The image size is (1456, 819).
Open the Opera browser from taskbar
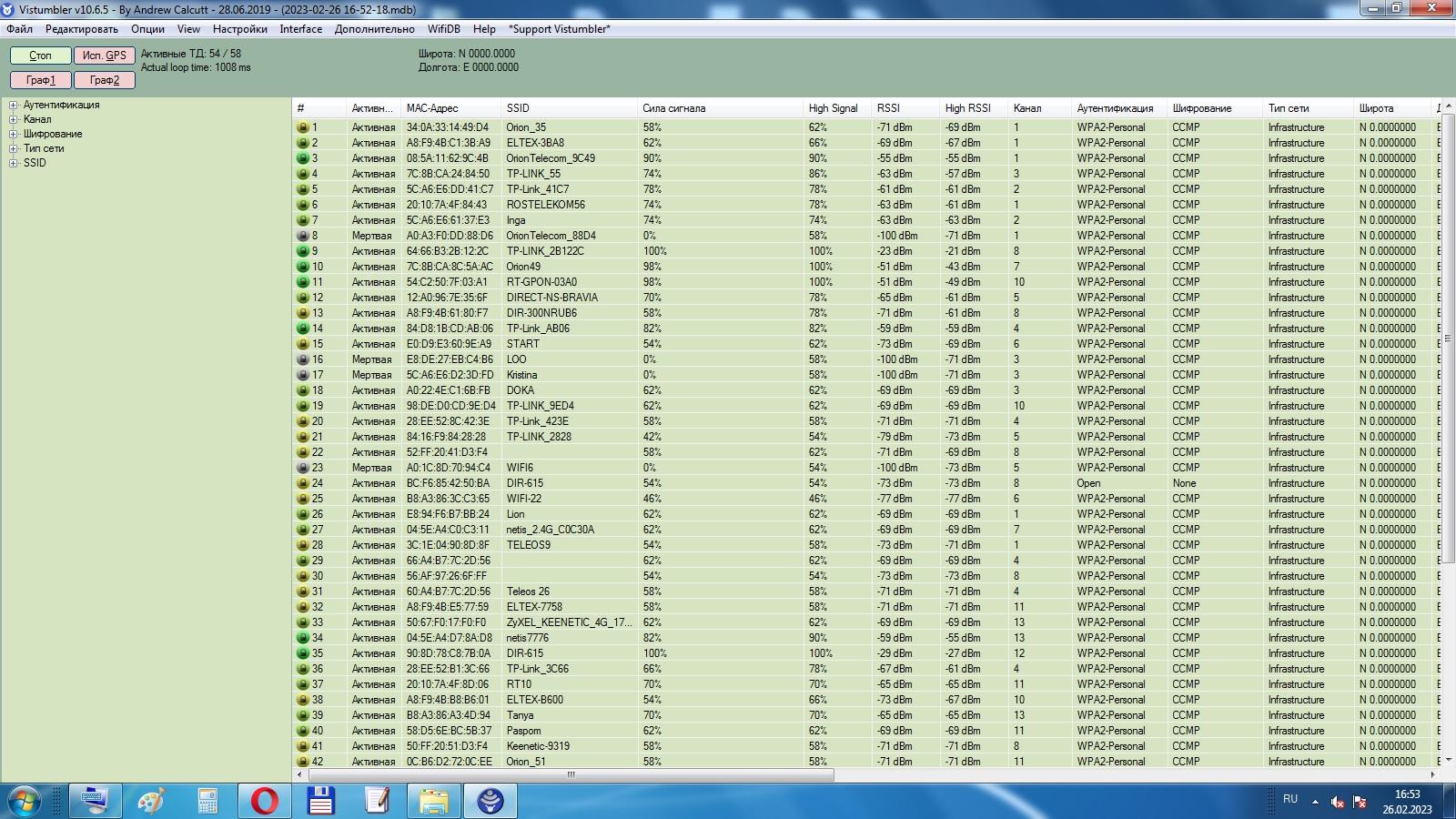point(265,801)
